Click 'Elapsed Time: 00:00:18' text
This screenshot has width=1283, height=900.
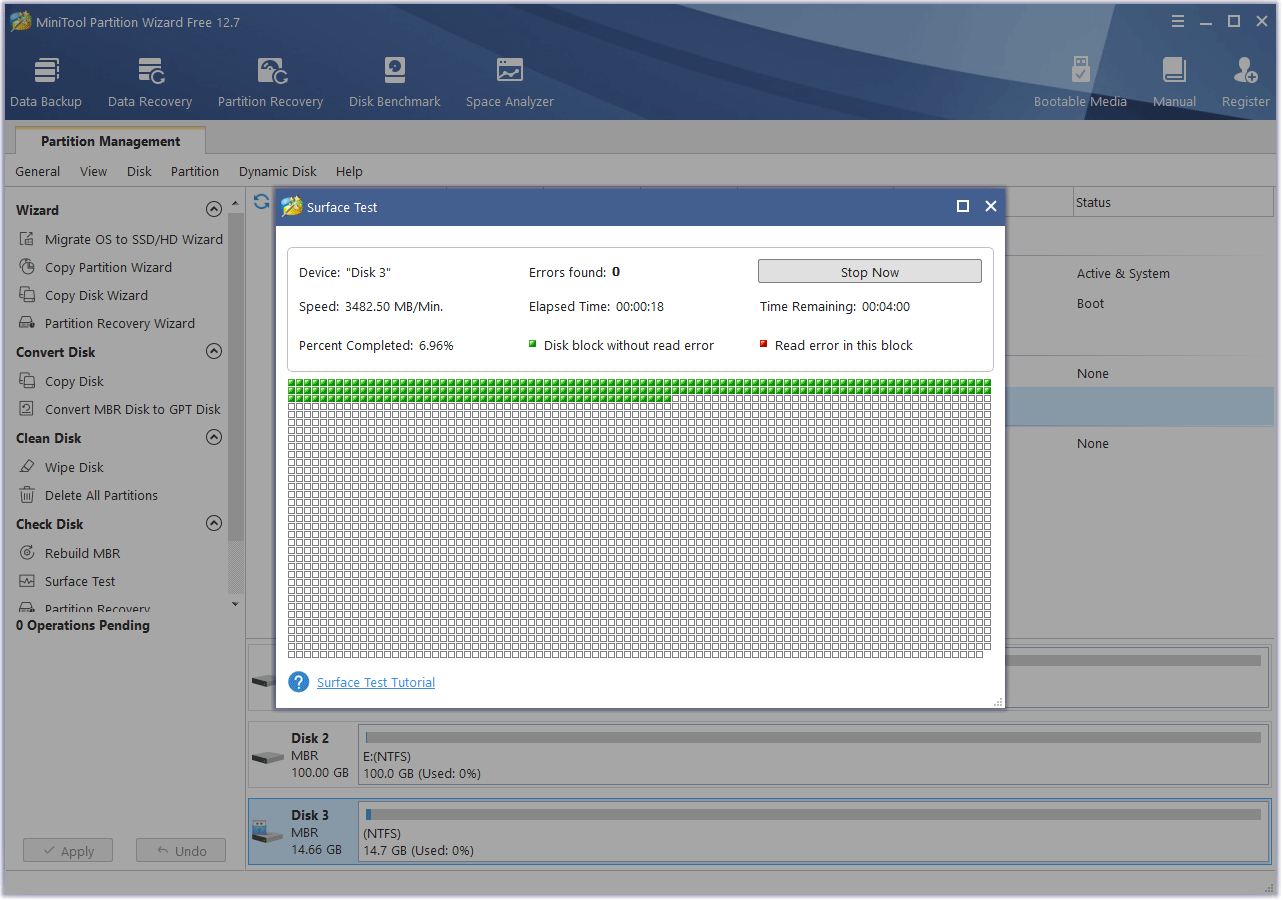click(x=596, y=307)
